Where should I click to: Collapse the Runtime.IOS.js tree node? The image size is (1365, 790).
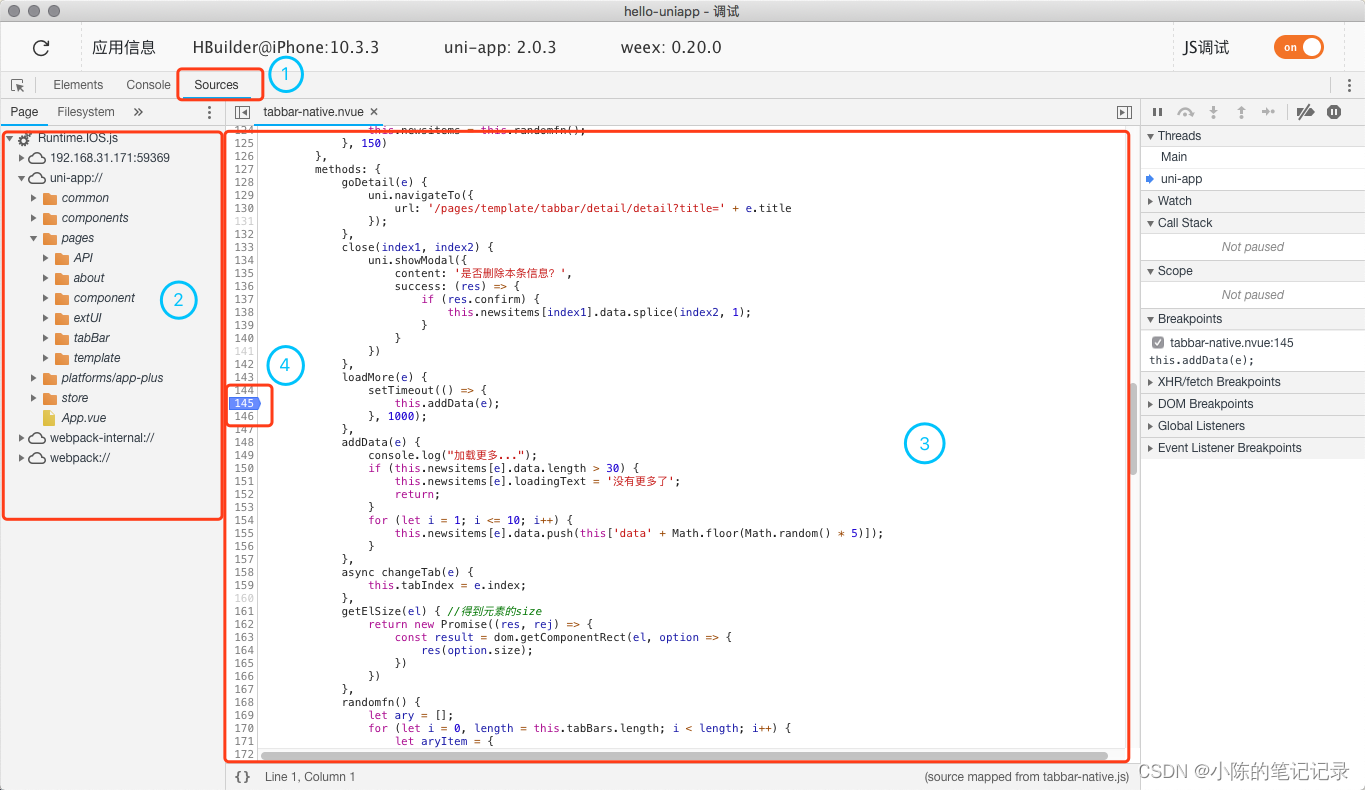point(9,138)
